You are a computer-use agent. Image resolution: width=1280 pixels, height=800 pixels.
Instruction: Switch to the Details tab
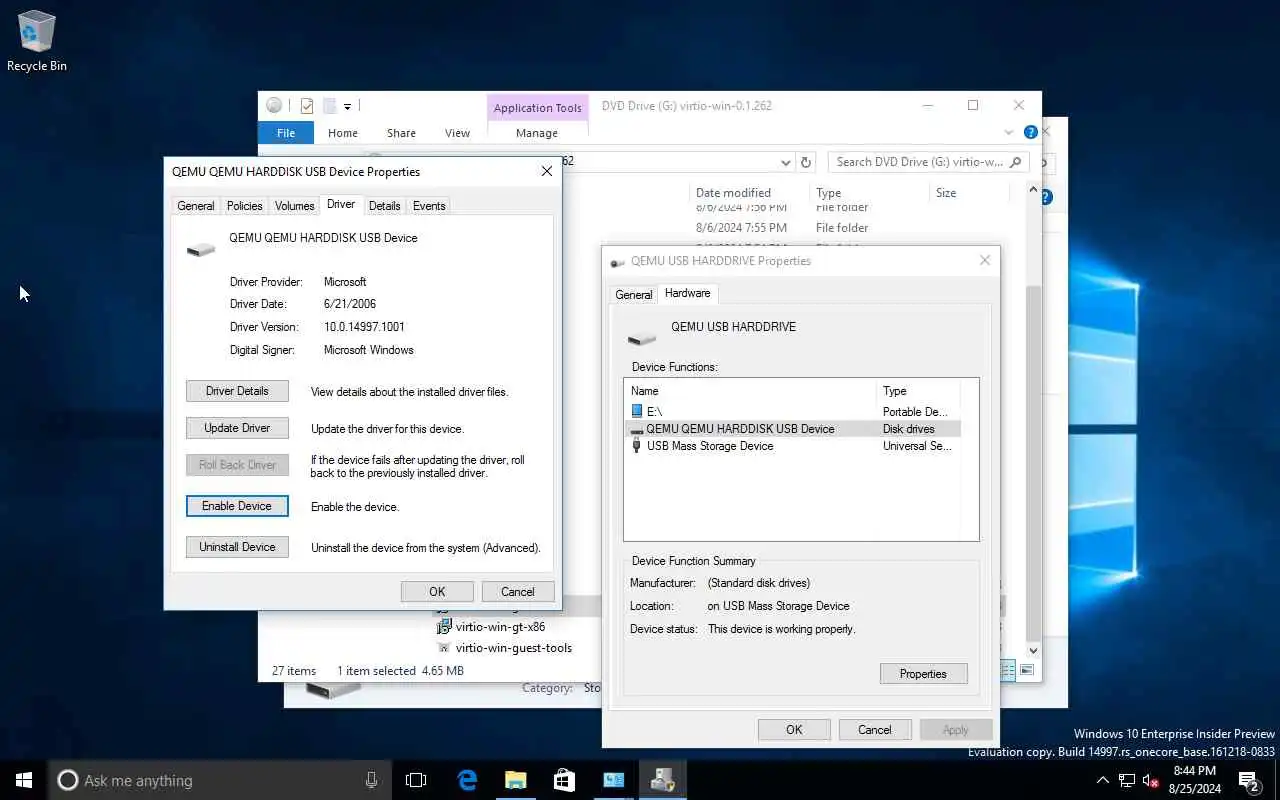click(384, 206)
